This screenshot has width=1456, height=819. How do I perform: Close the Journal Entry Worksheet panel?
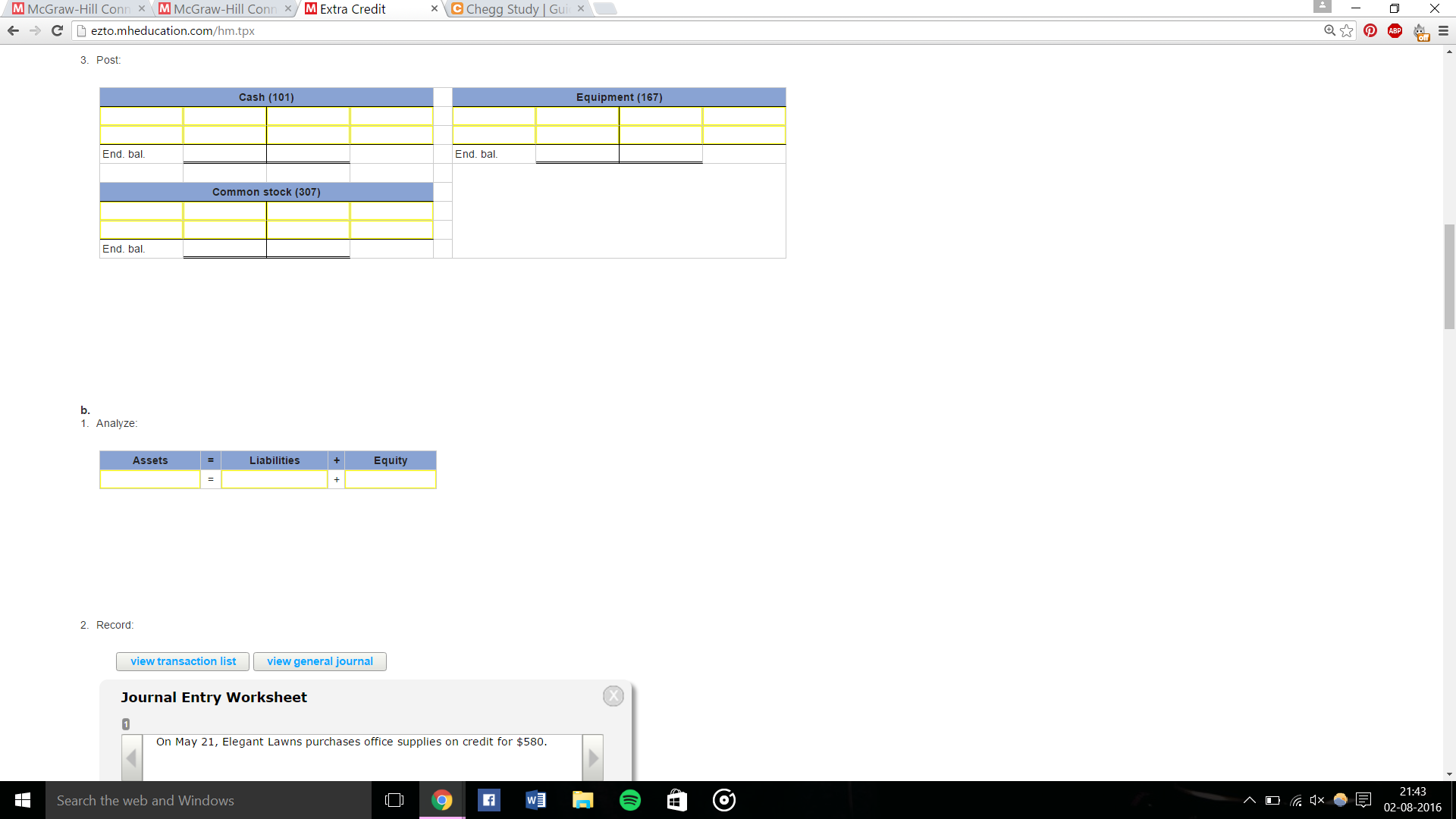613,696
